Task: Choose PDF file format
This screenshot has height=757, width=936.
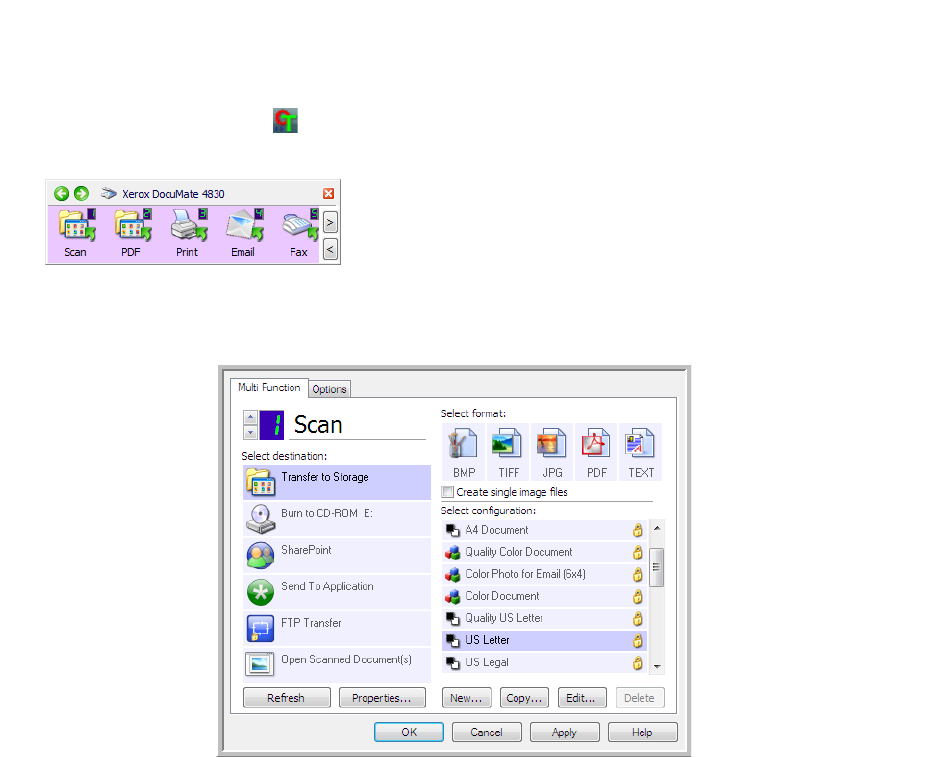Action: coord(596,452)
